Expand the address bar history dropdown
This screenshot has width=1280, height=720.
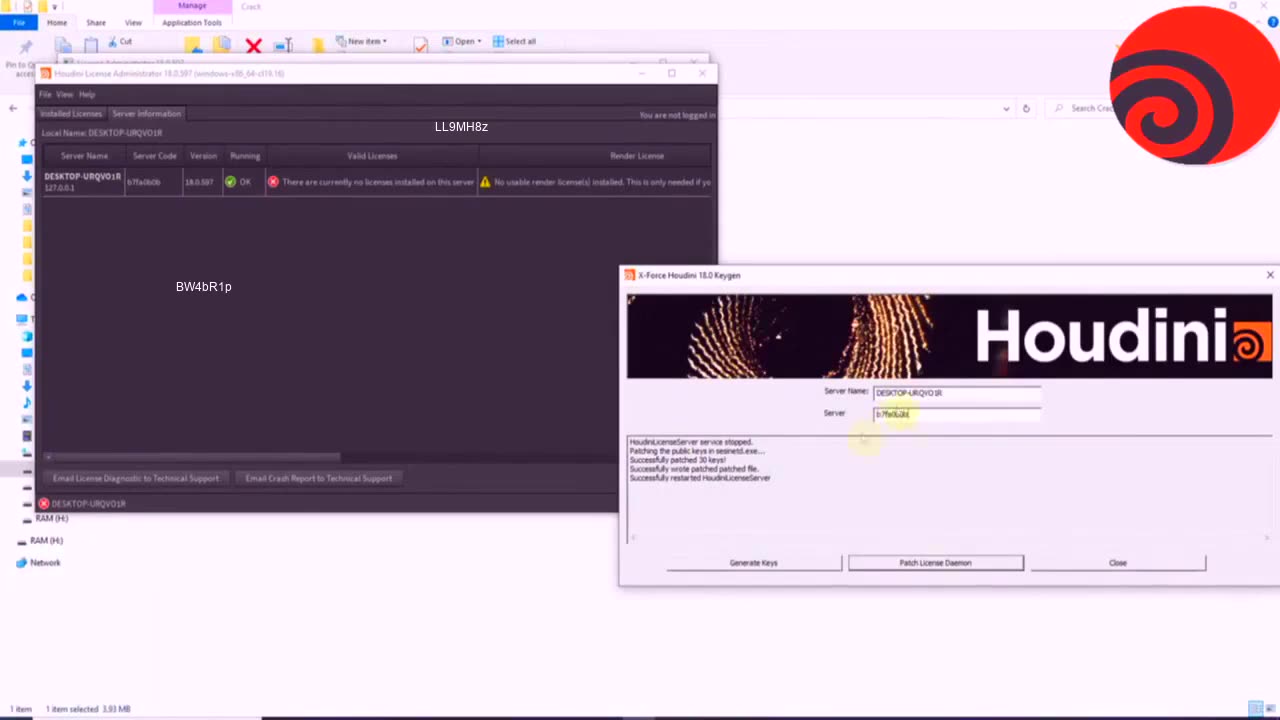tap(1006, 108)
